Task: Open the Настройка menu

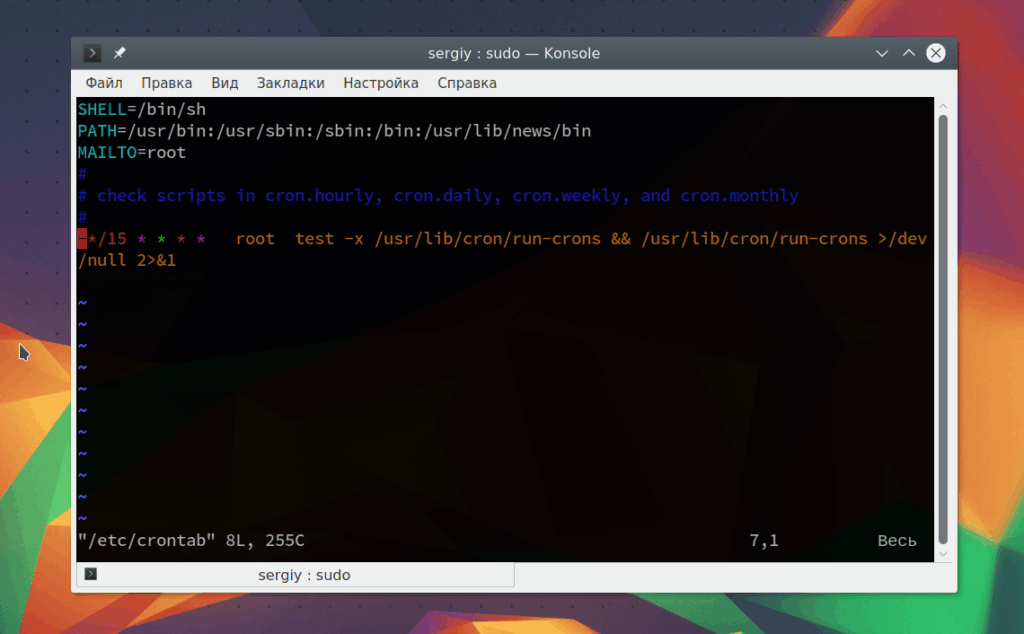Action: 381,83
